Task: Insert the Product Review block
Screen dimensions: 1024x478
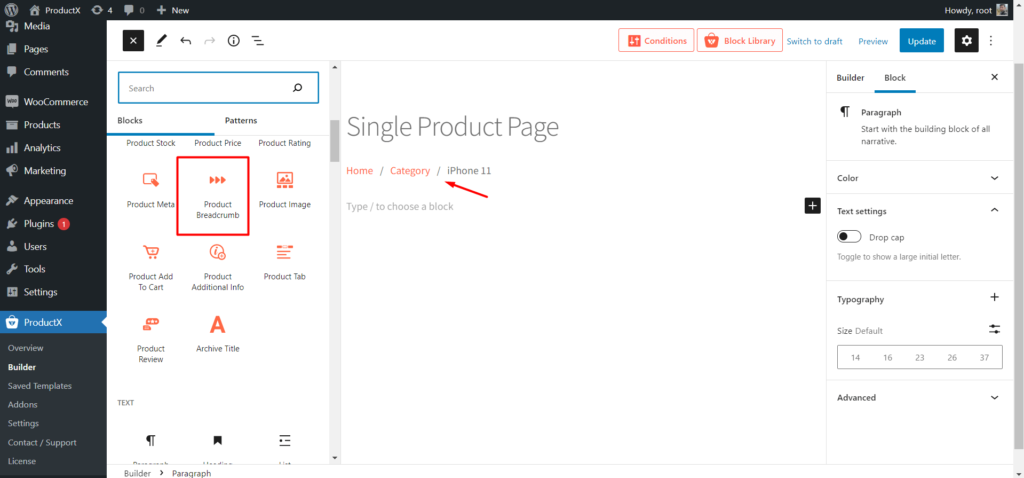Action: click(x=151, y=340)
